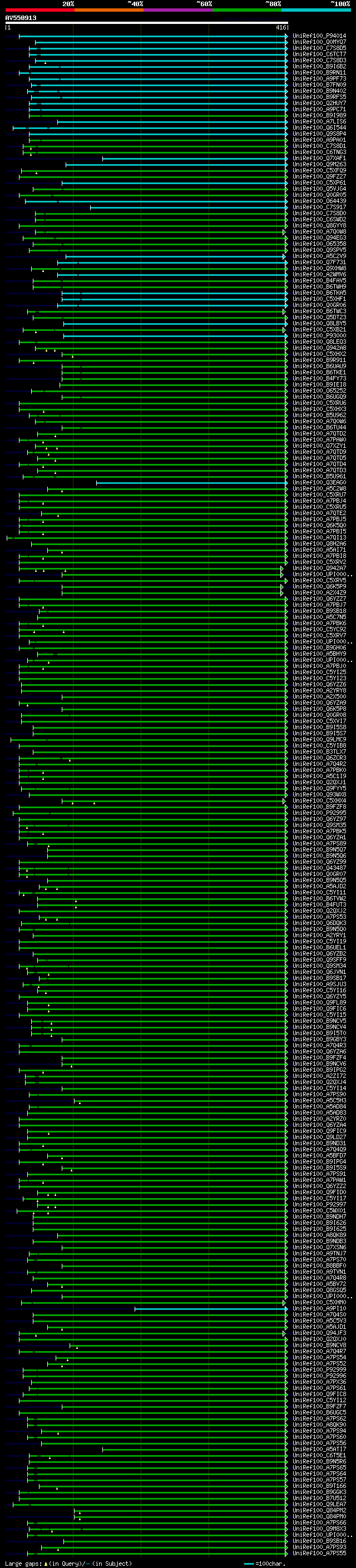Open UniRef100_B5U962 entry

tap(319, 415)
